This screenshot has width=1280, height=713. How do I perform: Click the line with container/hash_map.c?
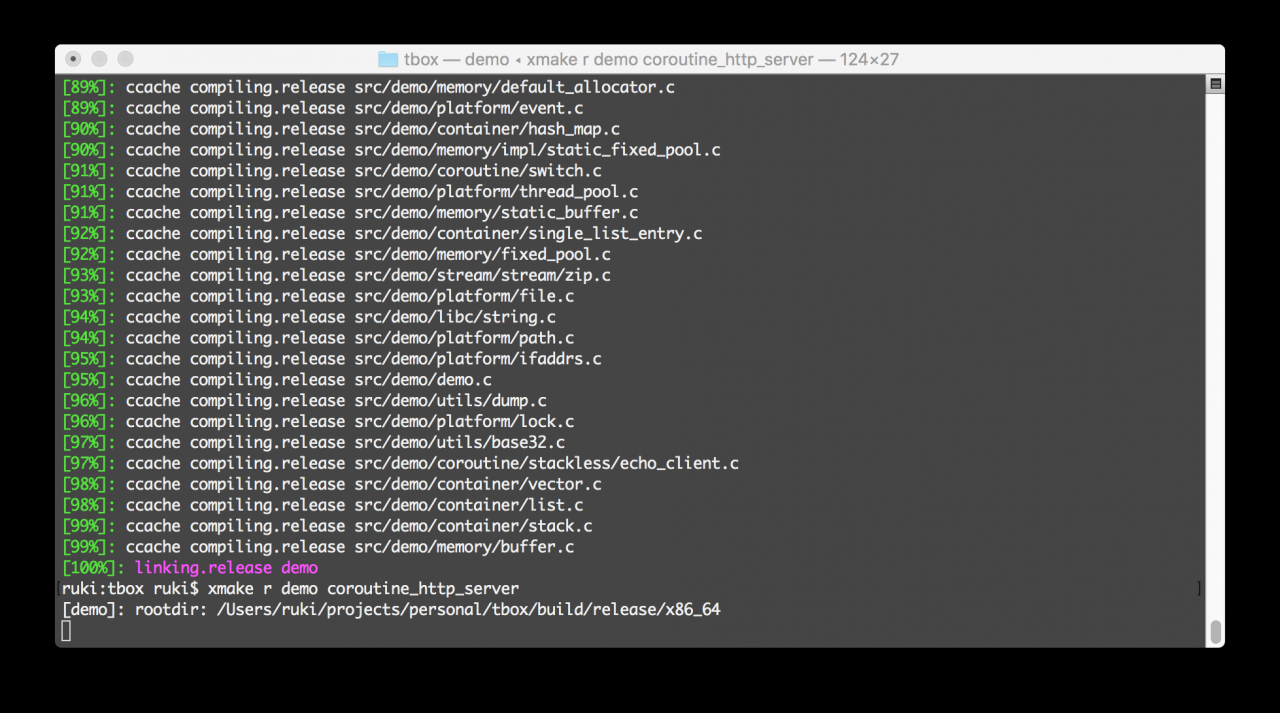(341, 129)
